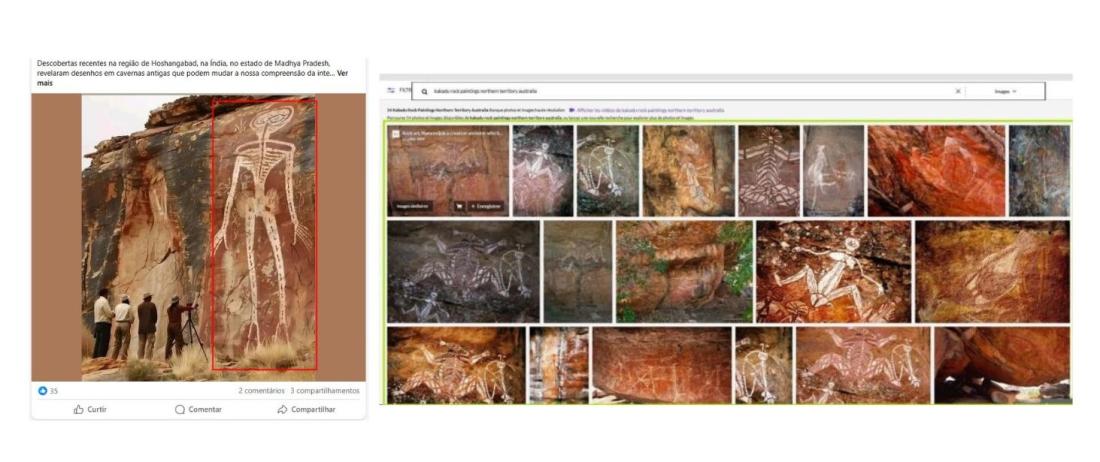The width and height of the screenshot is (1100, 462).
Task: Click the Comentar button under the post
Action: [198, 409]
